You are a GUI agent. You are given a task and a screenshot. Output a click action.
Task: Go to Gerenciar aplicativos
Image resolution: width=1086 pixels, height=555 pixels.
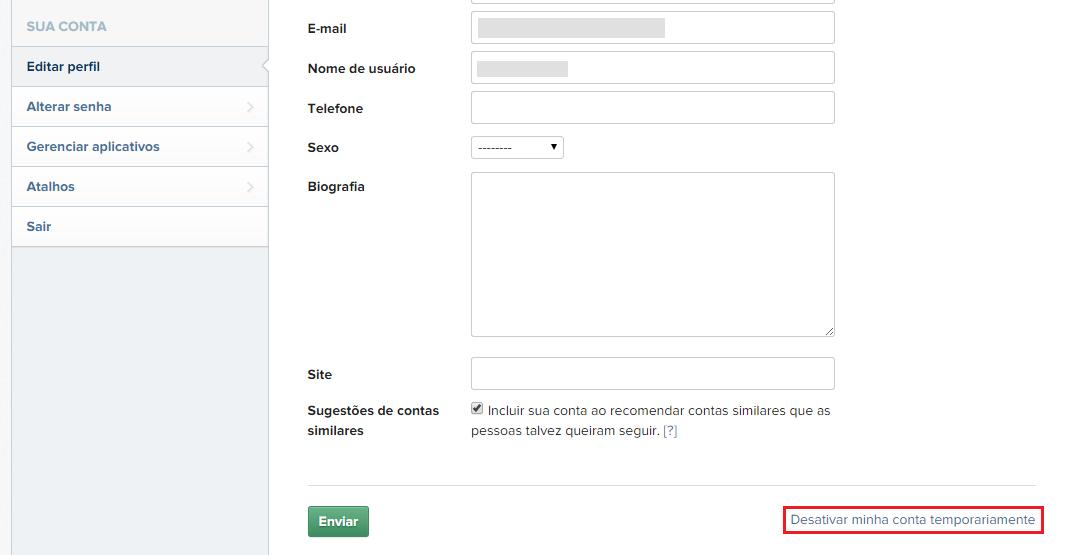[x=93, y=147]
